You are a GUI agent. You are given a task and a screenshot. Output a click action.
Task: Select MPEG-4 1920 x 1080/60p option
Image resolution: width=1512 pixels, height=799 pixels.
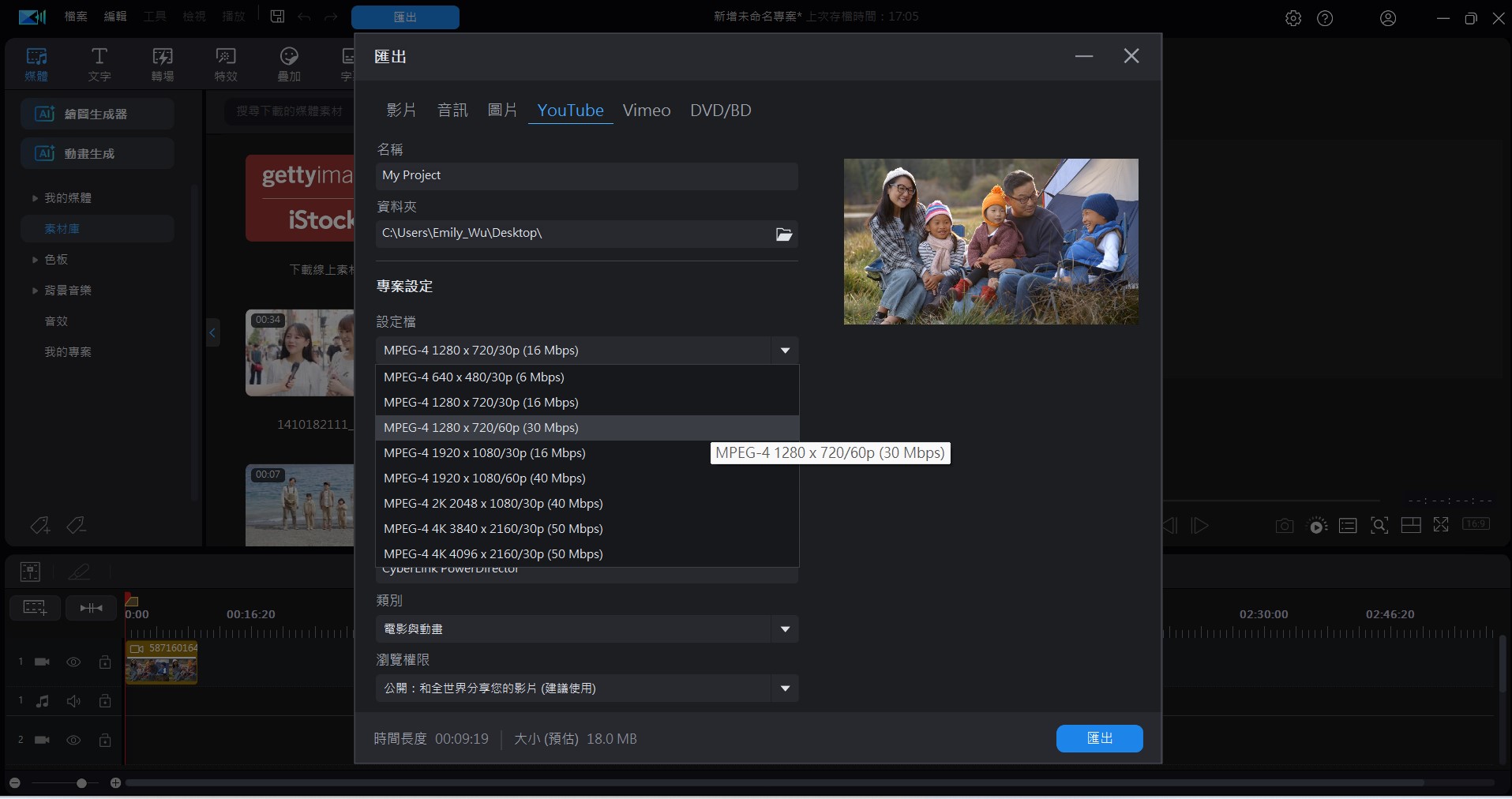pos(587,478)
